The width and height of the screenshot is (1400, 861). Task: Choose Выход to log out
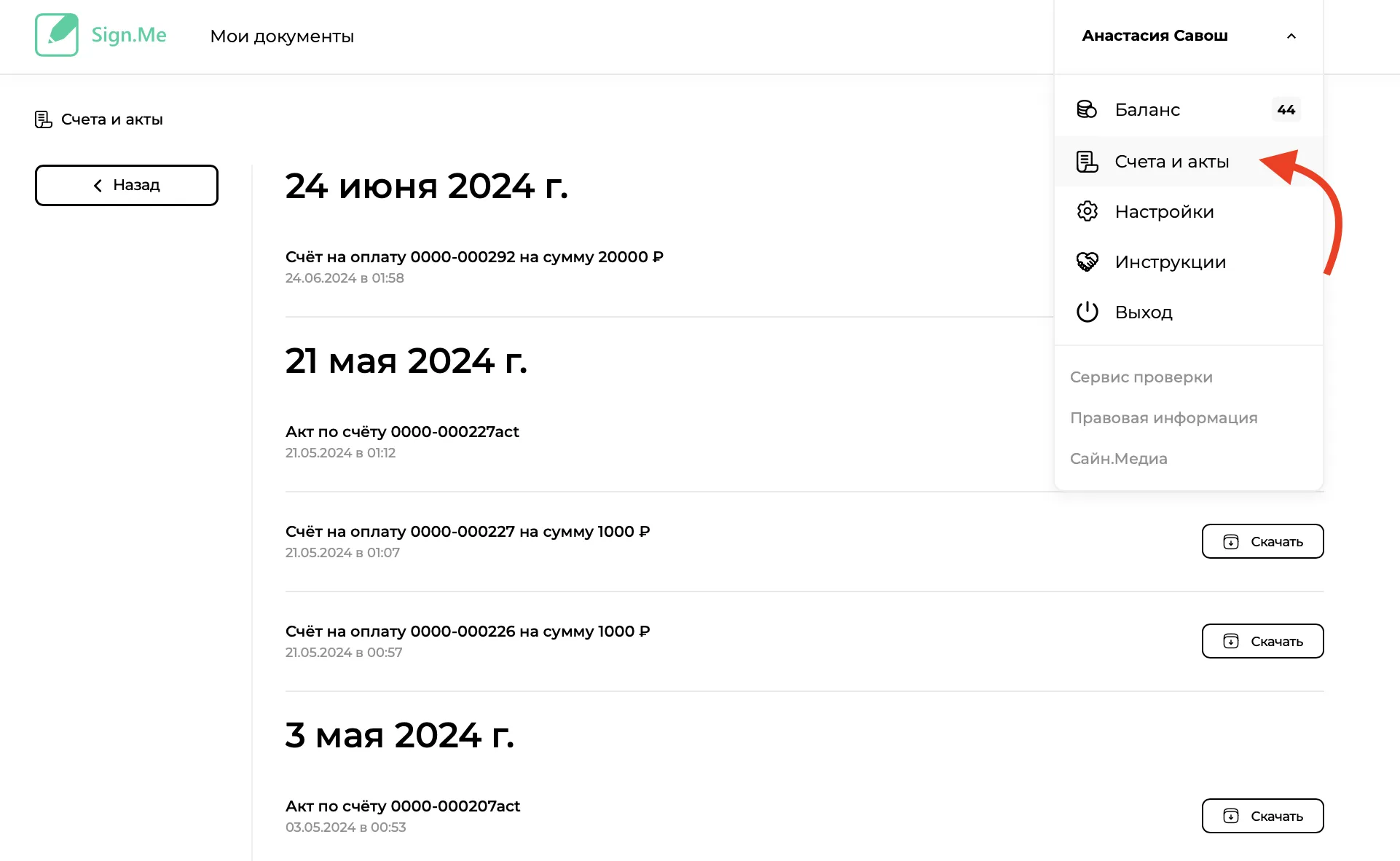click(1144, 312)
